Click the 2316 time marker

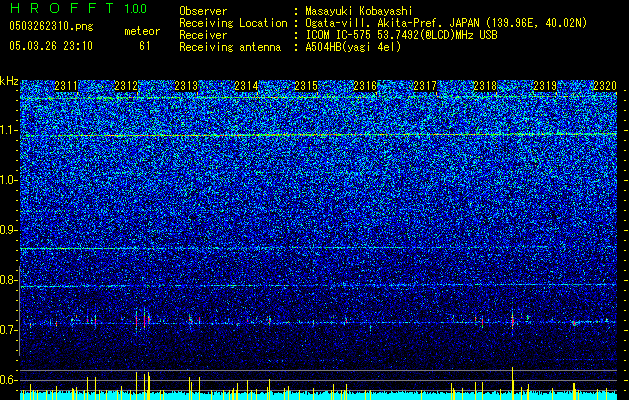(365, 86)
